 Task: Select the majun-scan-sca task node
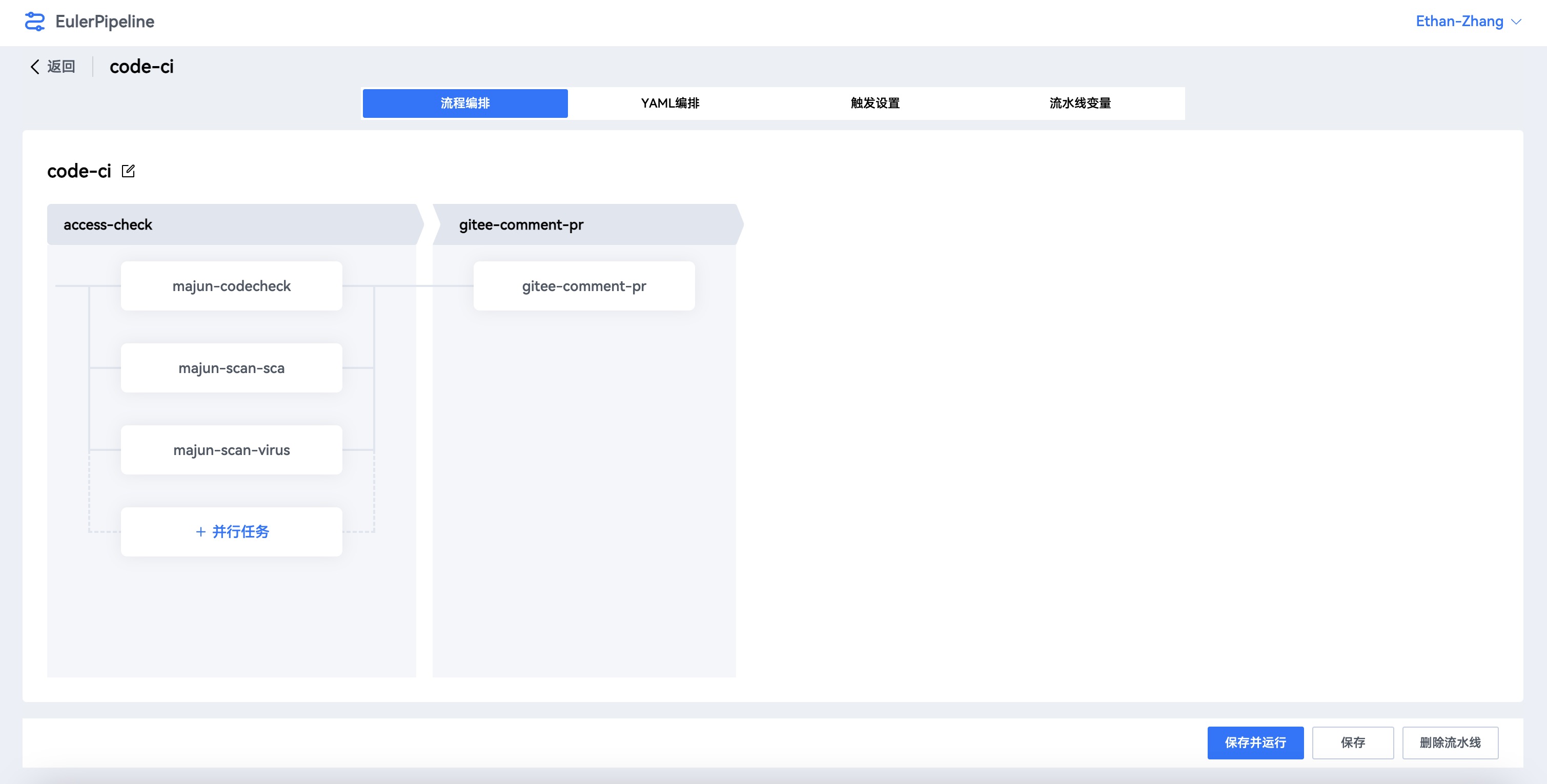231,368
